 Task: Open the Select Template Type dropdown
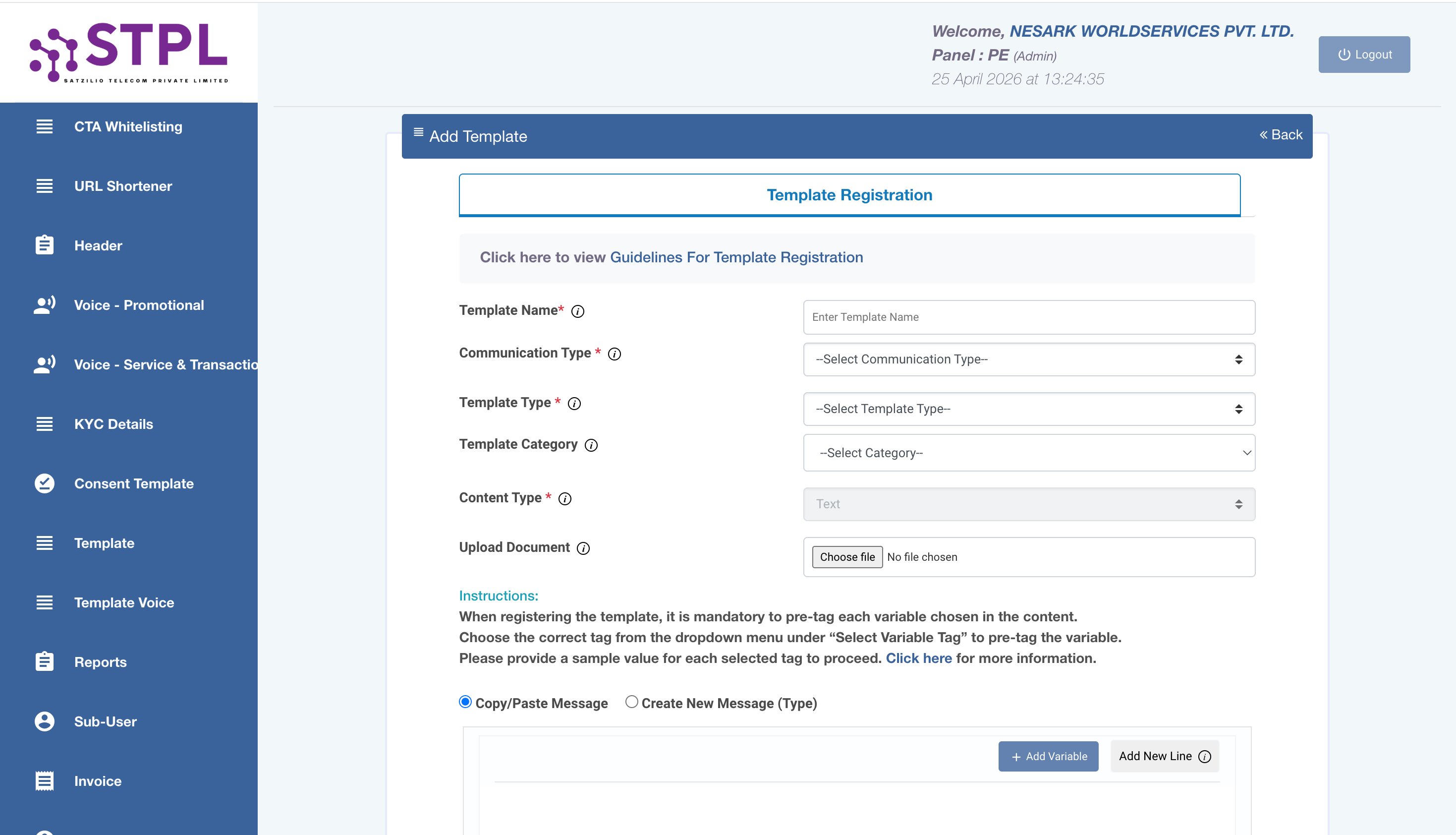tap(1029, 409)
